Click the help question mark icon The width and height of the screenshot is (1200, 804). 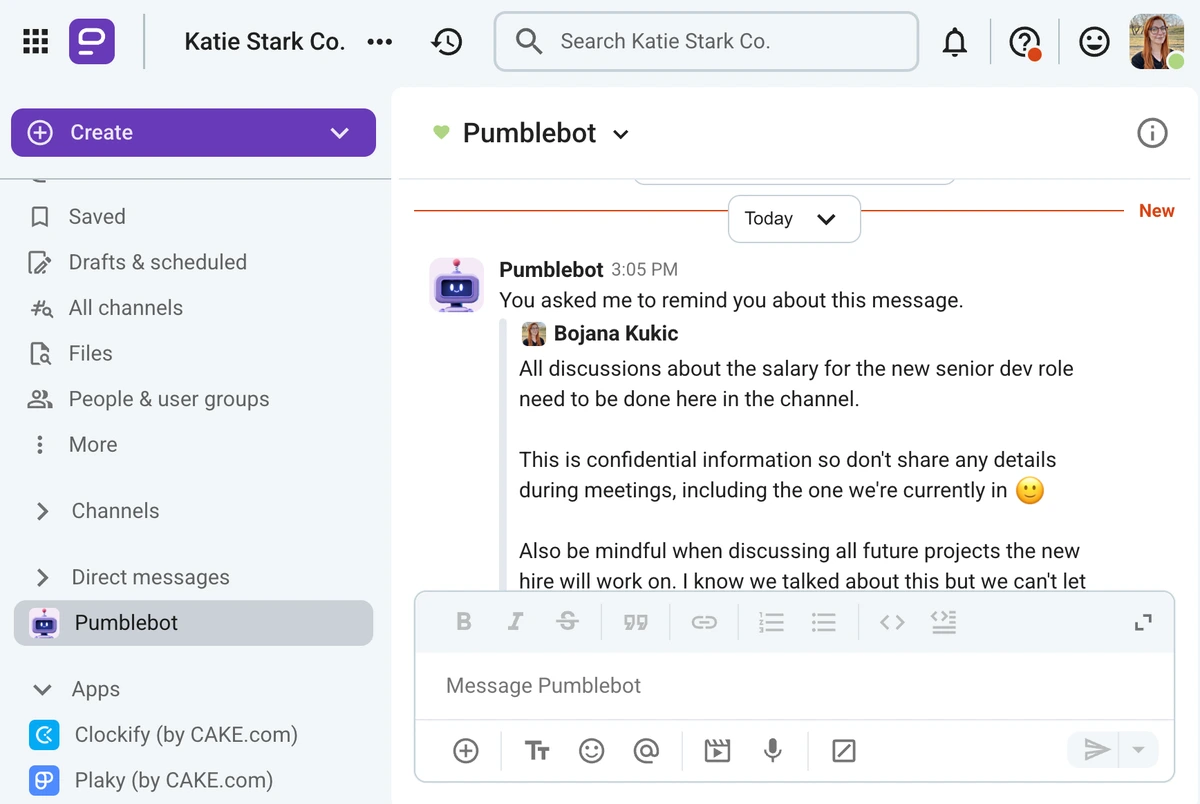coord(1022,41)
